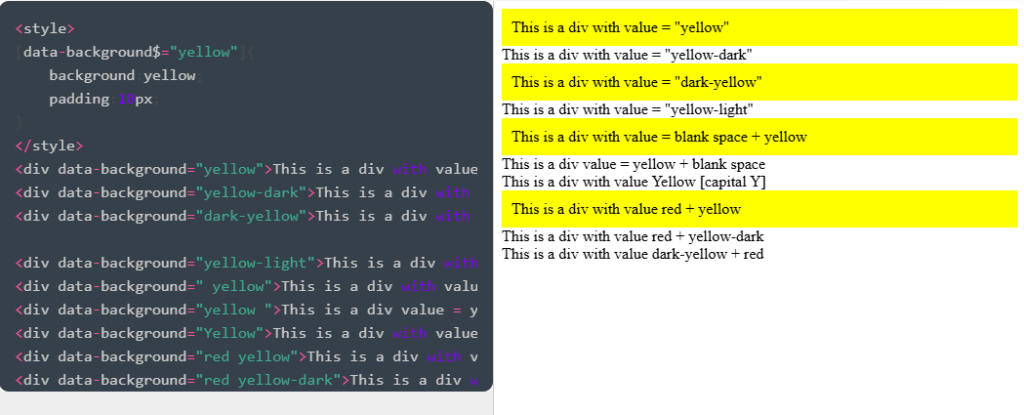Viewport: 1024px width, 415px height.
Task: Click highlighted div with value 'red + yellow'
Action: pyautogui.click(x=758, y=209)
